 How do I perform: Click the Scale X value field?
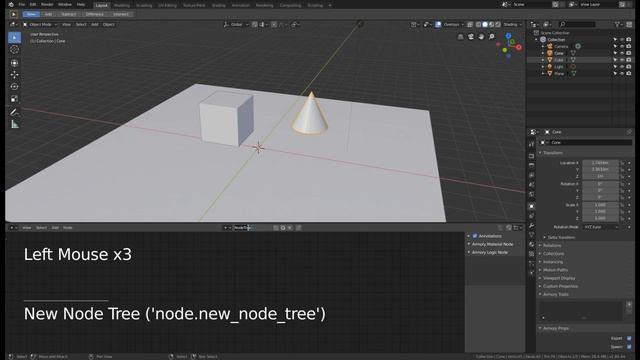[x=600, y=205]
